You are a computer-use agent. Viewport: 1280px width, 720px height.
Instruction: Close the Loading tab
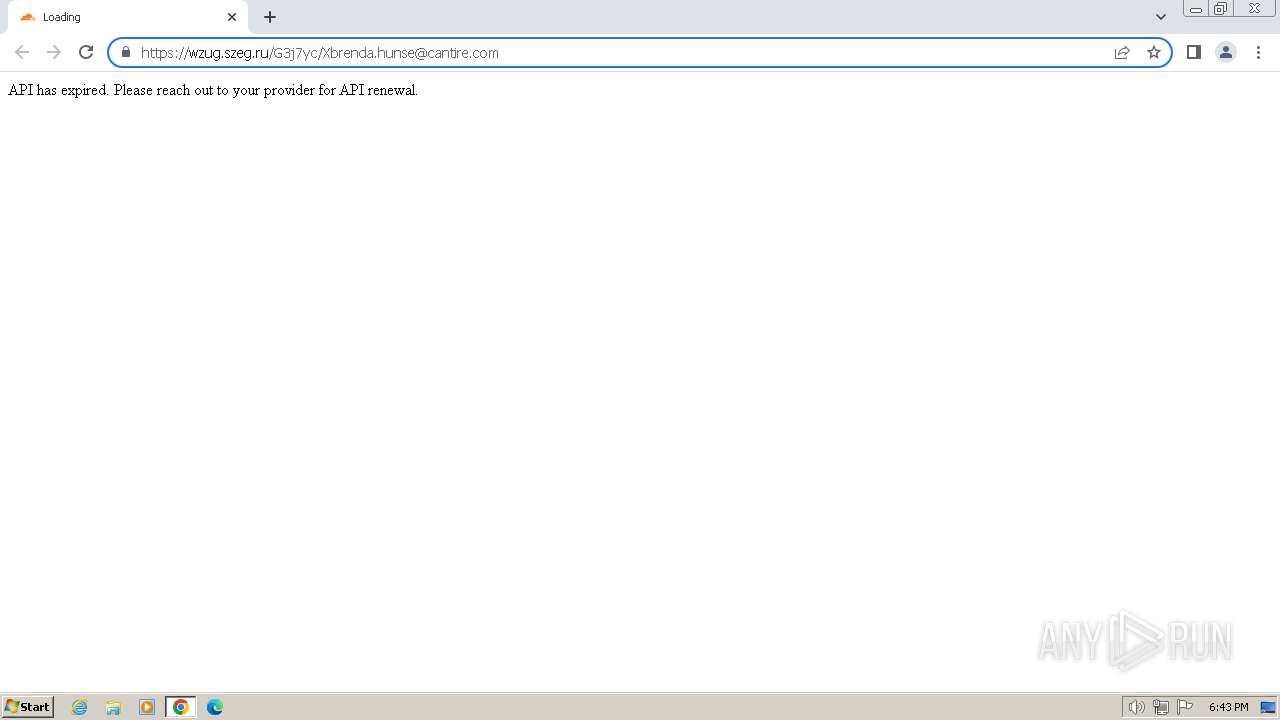(232, 17)
